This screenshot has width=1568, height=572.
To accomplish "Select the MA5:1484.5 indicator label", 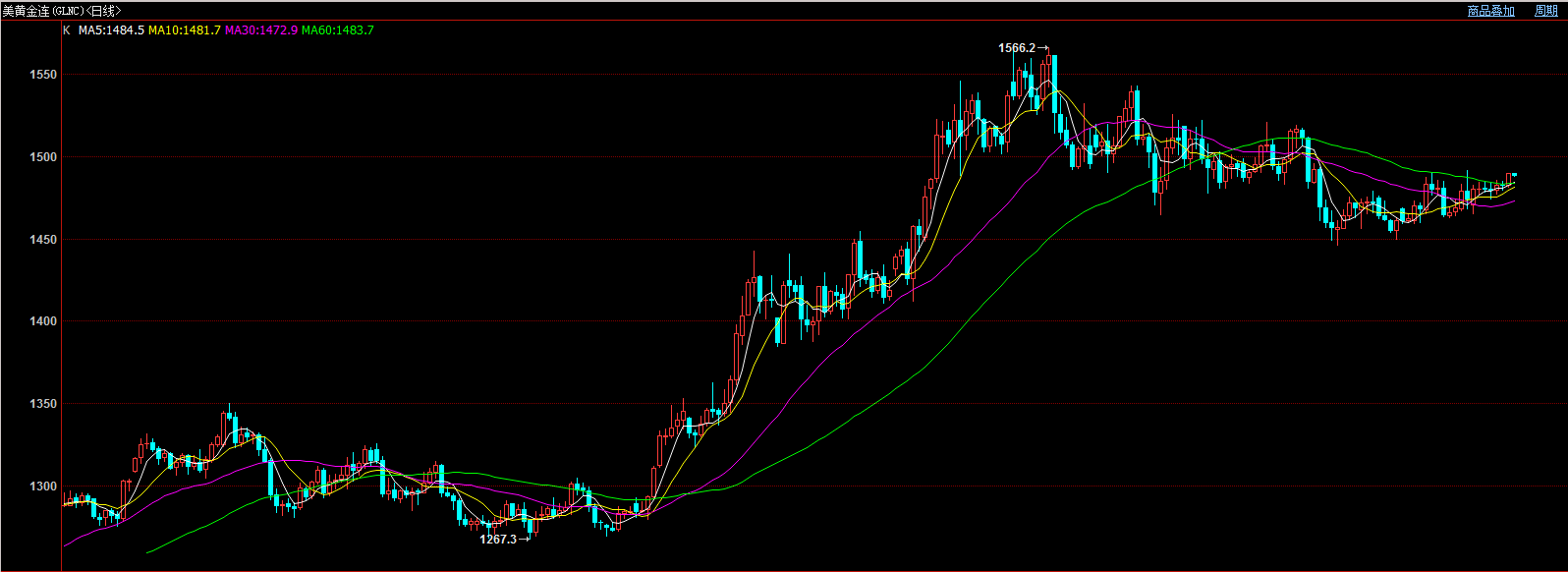I will point(111,30).
